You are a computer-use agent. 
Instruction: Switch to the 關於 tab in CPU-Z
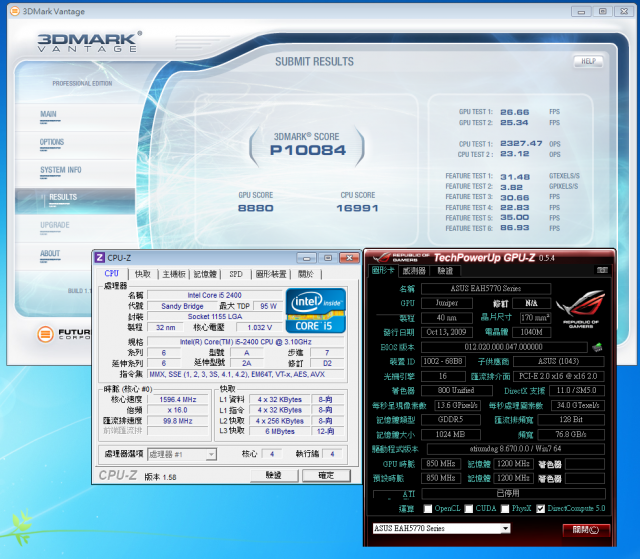[306, 274]
